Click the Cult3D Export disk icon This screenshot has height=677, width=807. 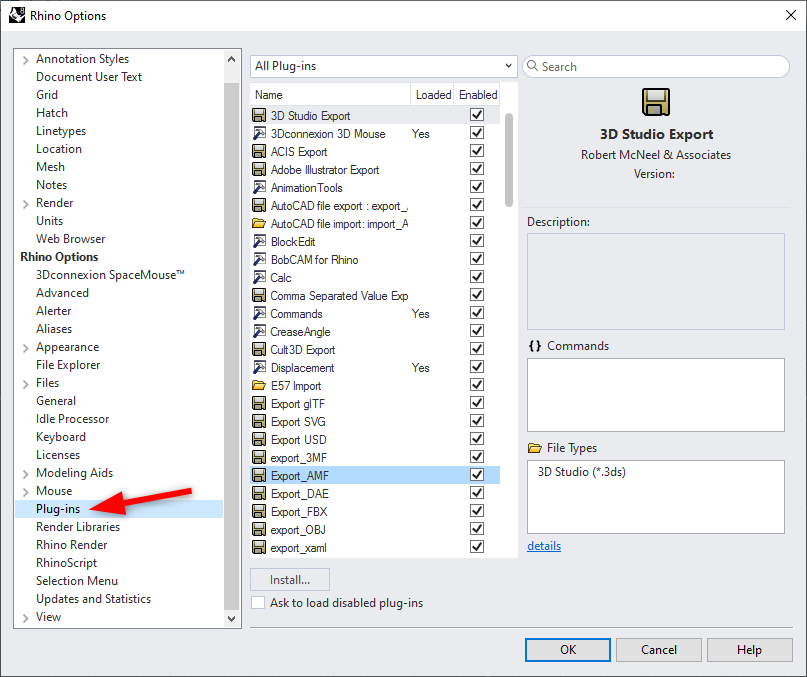point(259,350)
